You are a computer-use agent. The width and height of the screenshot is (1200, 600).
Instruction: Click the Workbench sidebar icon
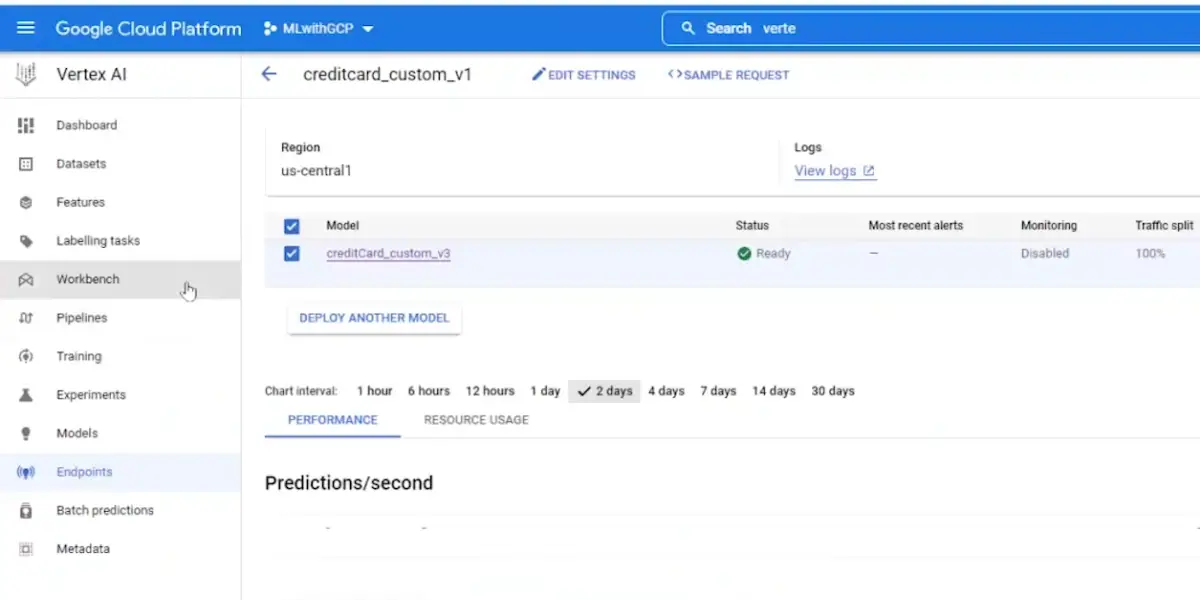[26, 280]
